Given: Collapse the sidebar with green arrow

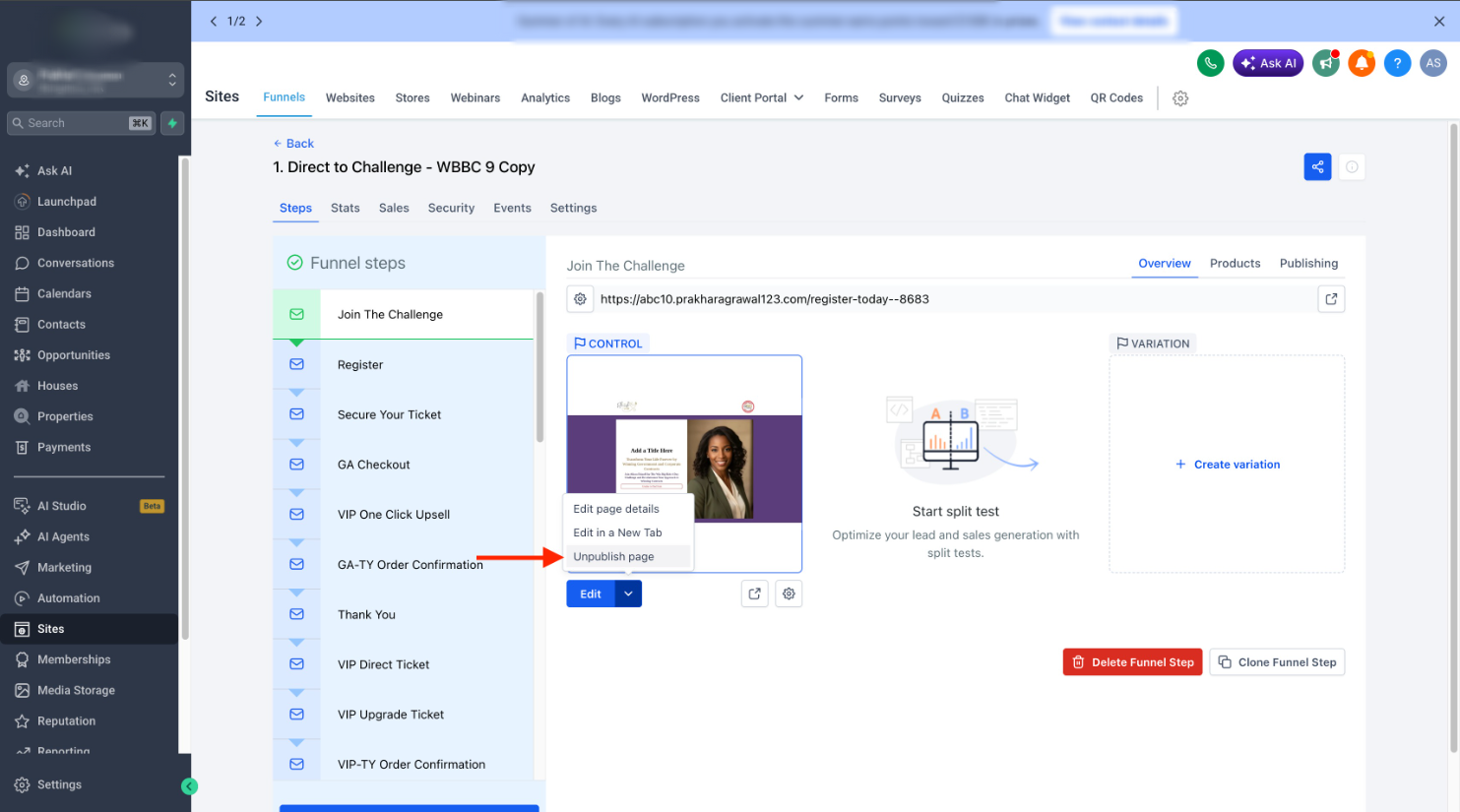Looking at the screenshot, I should [x=190, y=786].
